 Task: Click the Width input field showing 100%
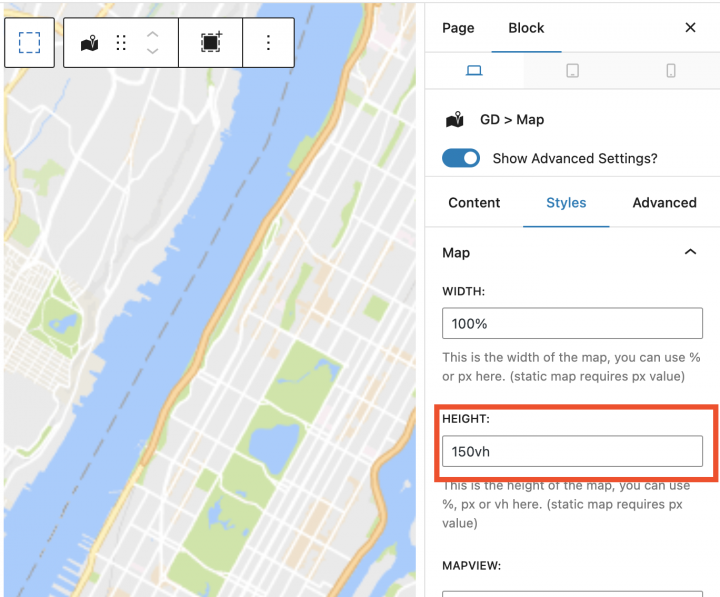pos(572,324)
